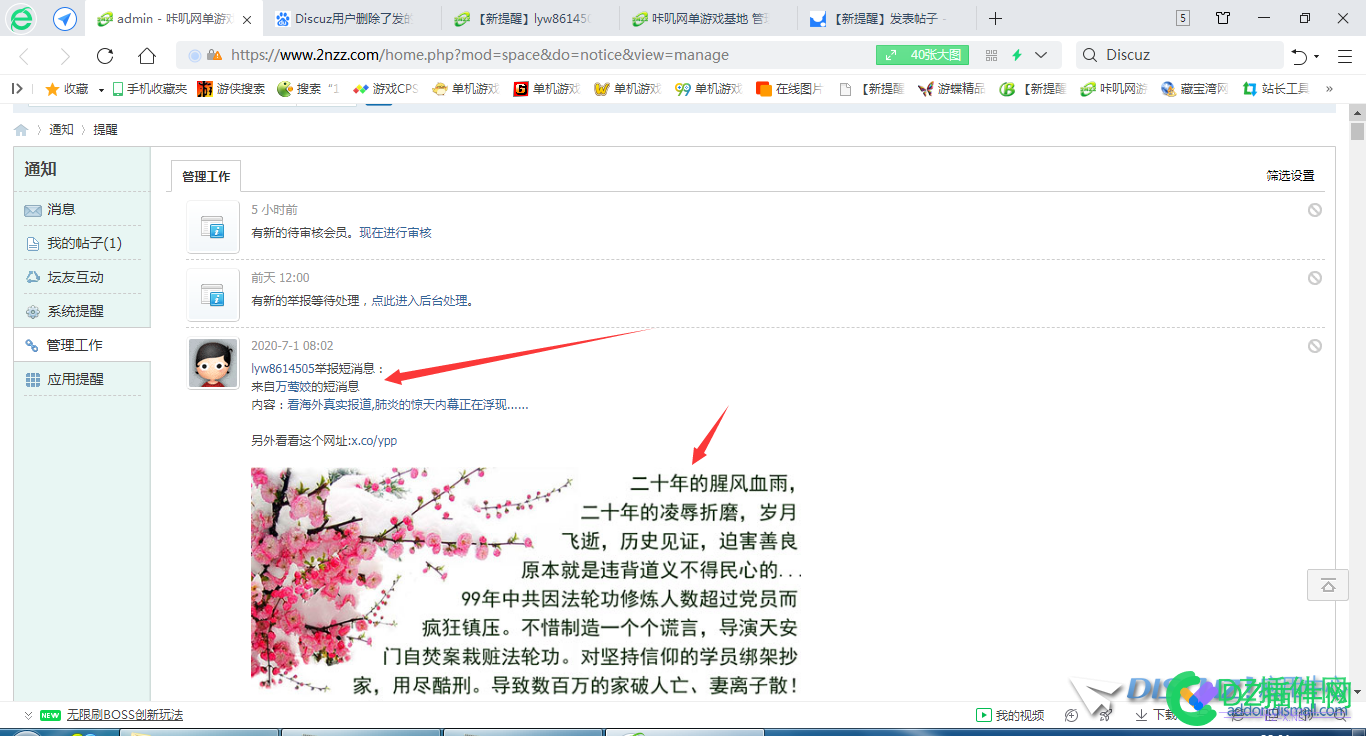Open the restore closed tabs arrow
The height and width of the screenshot is (736, 1366).
1300,56
